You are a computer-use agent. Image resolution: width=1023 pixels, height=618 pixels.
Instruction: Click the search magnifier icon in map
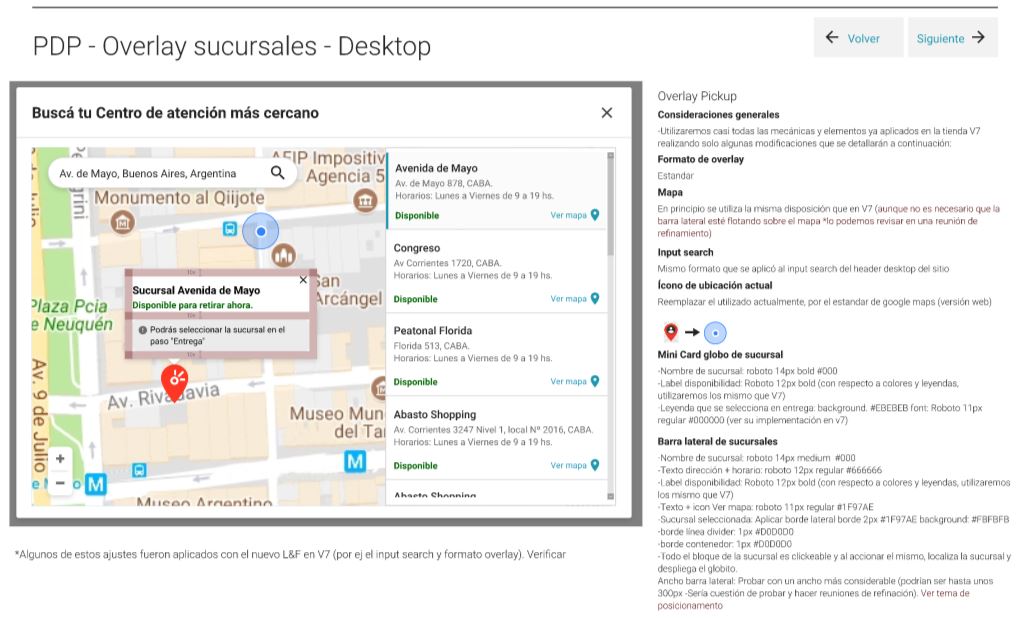[277, 173]
